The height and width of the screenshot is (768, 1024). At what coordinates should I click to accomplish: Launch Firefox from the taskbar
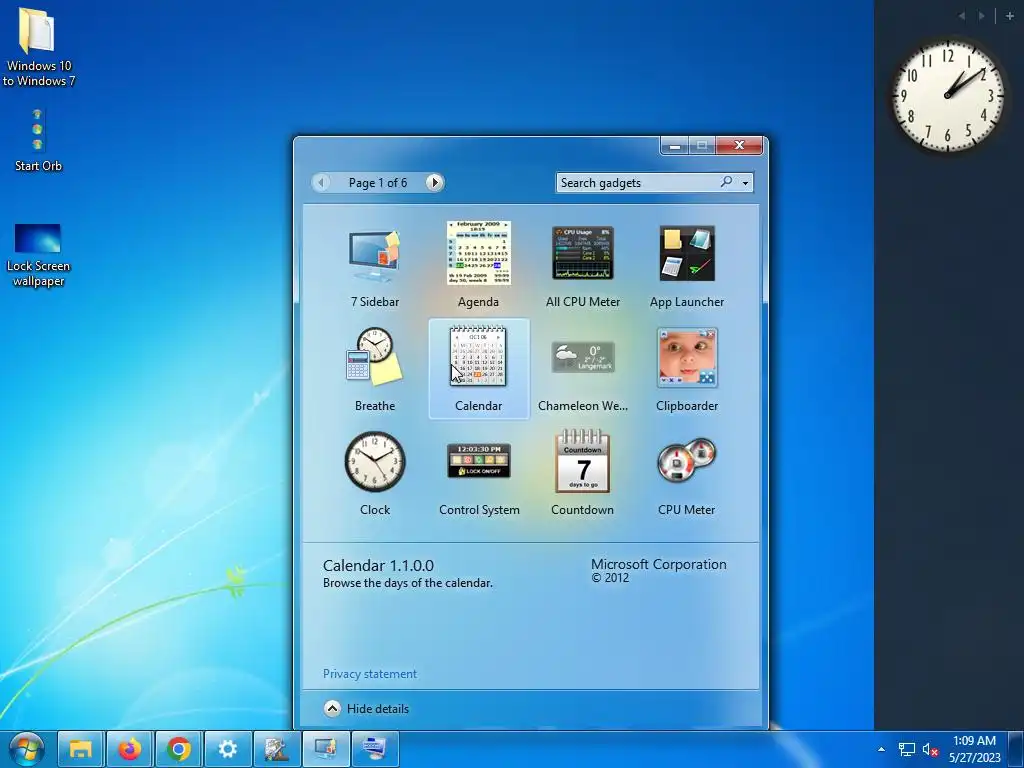(129, 749)
